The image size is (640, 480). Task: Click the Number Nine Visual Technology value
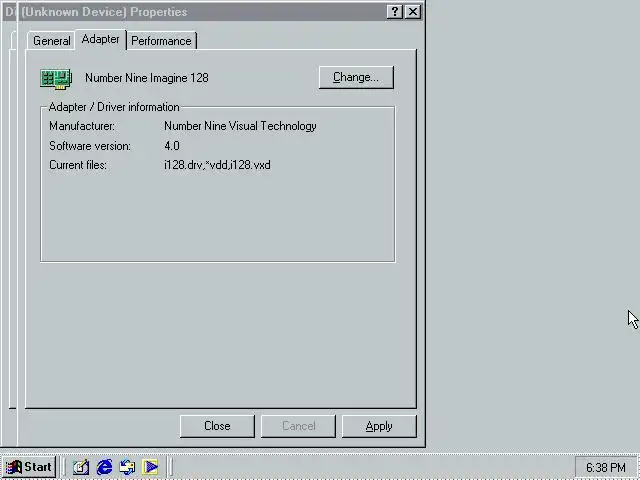240,126
